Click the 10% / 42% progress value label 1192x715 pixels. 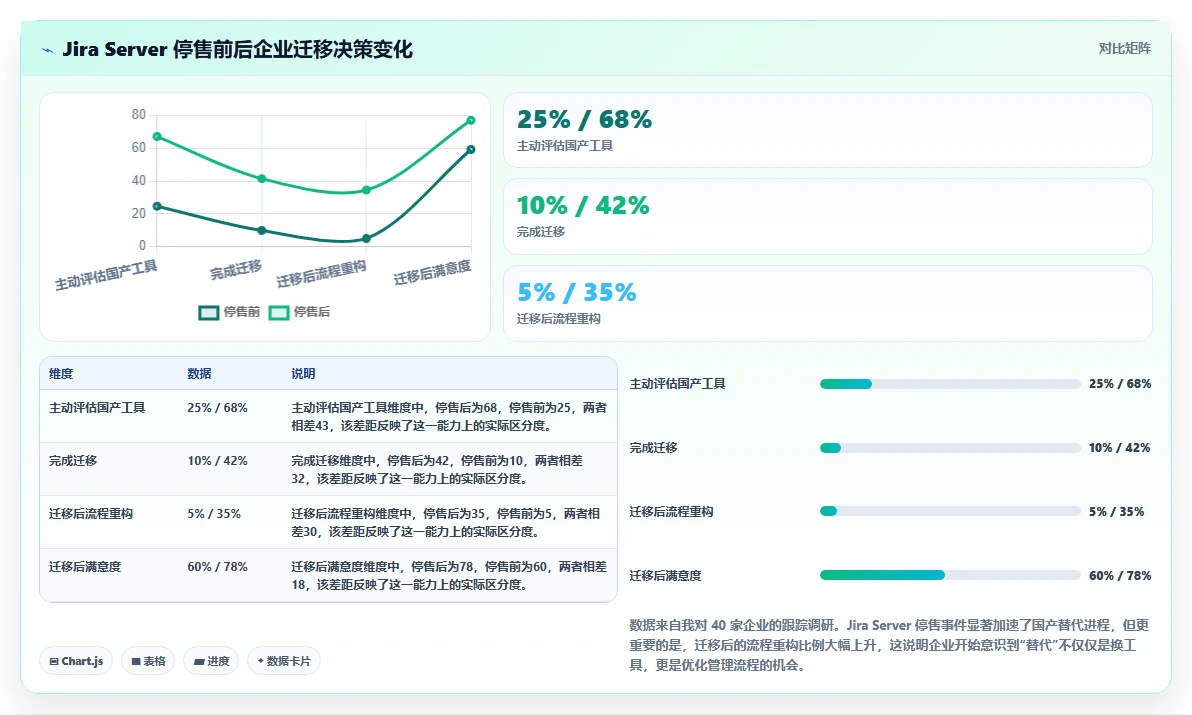coord(1119,448)
